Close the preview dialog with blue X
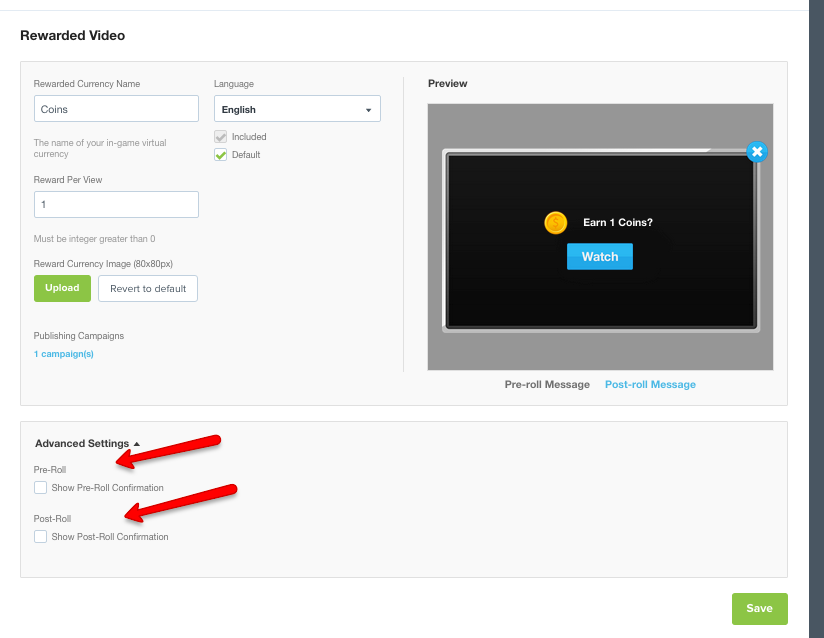The image size is (824, 638). (x=757, y=152)
